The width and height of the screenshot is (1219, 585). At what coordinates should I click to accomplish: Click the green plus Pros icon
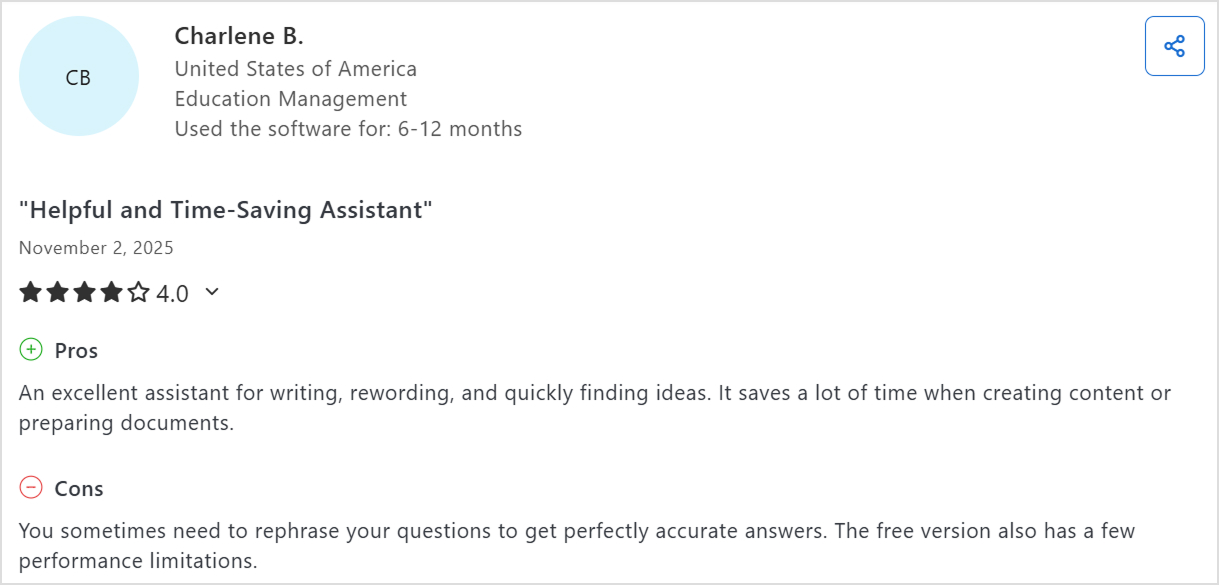(x=31, y=350)
